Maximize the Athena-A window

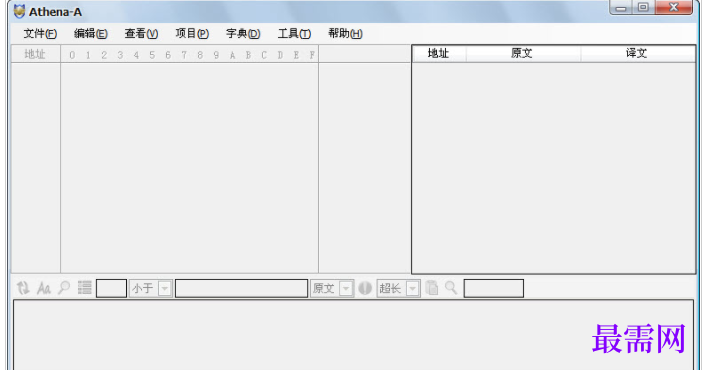[x=643, y=8]
